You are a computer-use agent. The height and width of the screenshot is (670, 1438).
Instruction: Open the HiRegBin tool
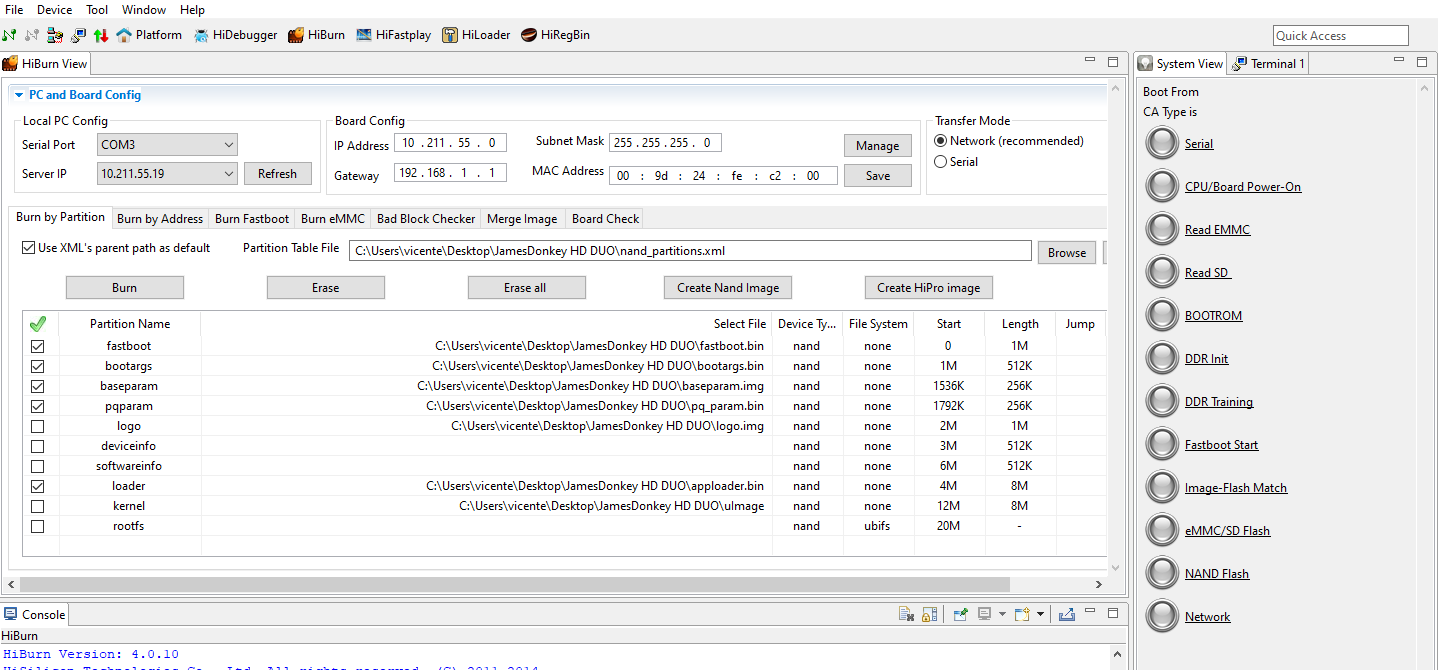point(555,35)
